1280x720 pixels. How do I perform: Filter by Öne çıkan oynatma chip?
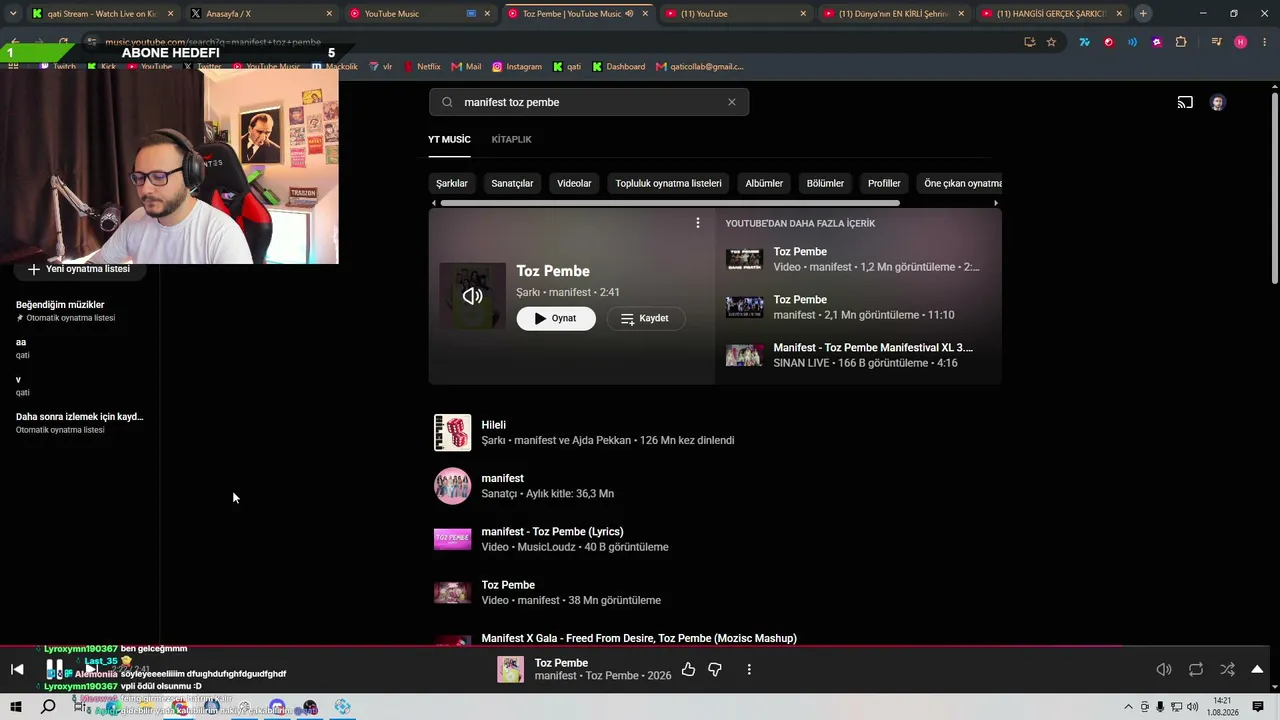point(962,184)
